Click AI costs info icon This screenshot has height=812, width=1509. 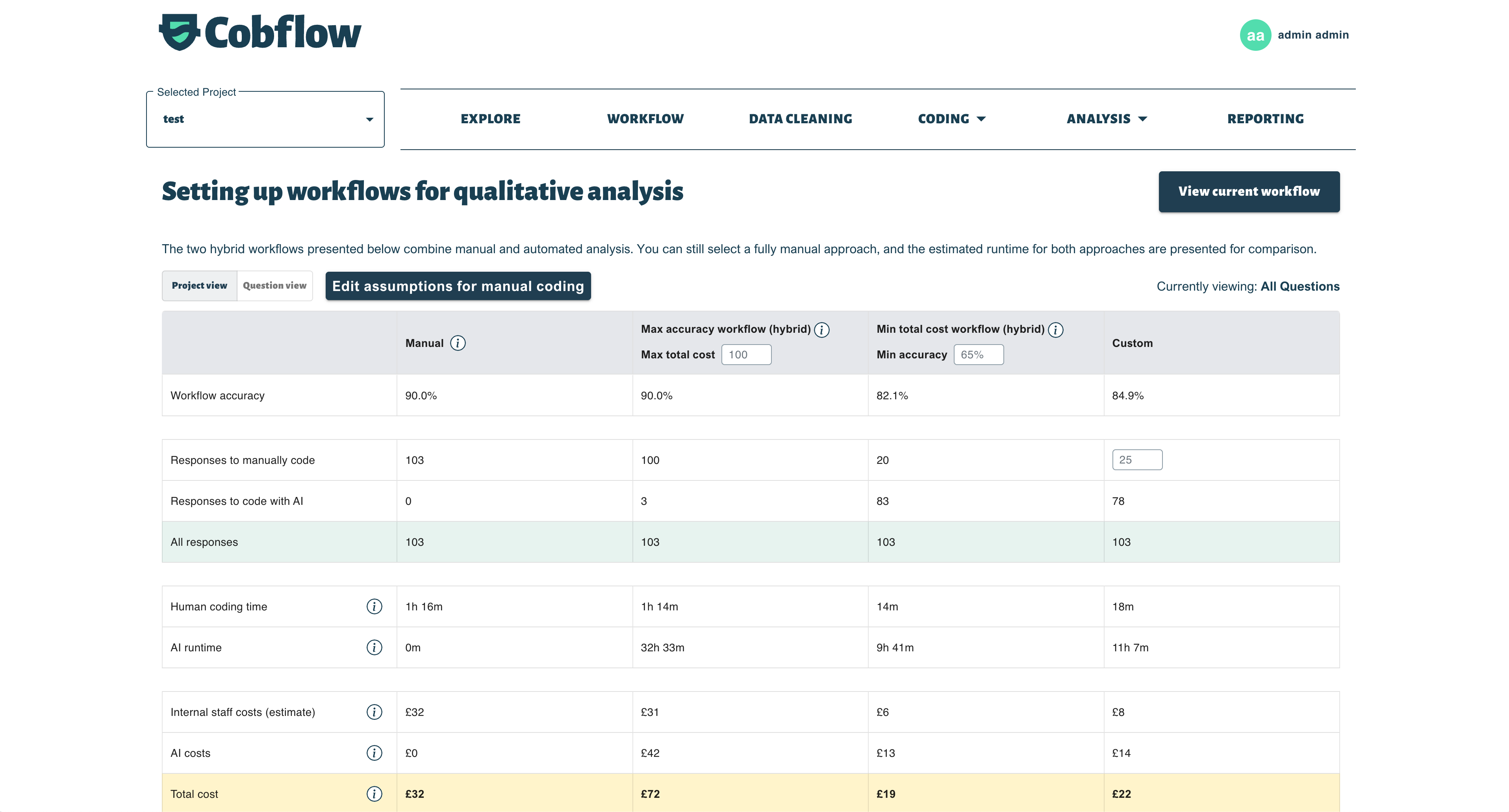(374, 753)
